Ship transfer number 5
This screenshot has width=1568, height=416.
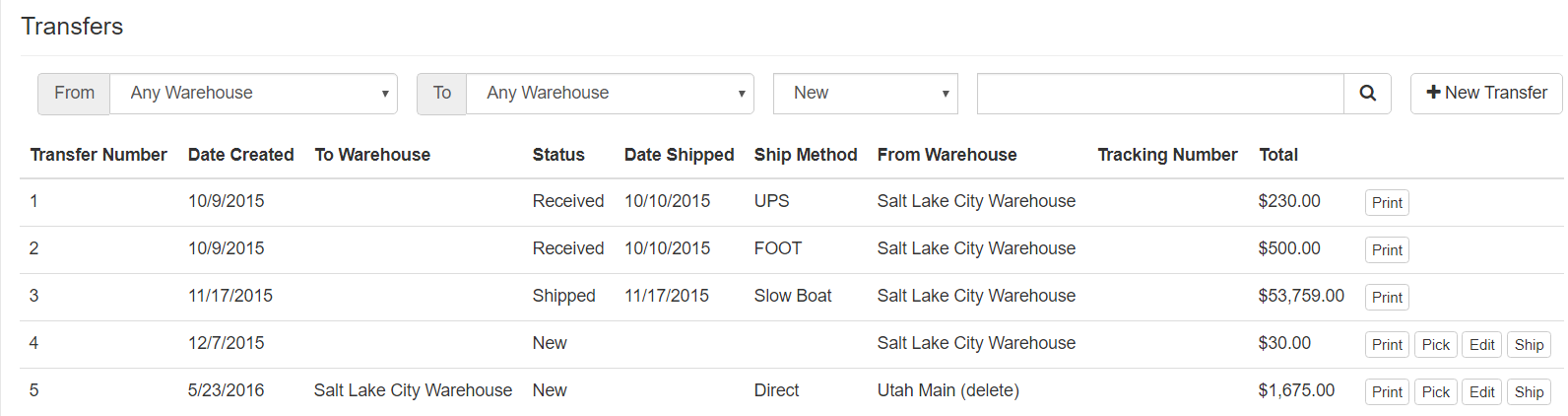click(1529, 392)
